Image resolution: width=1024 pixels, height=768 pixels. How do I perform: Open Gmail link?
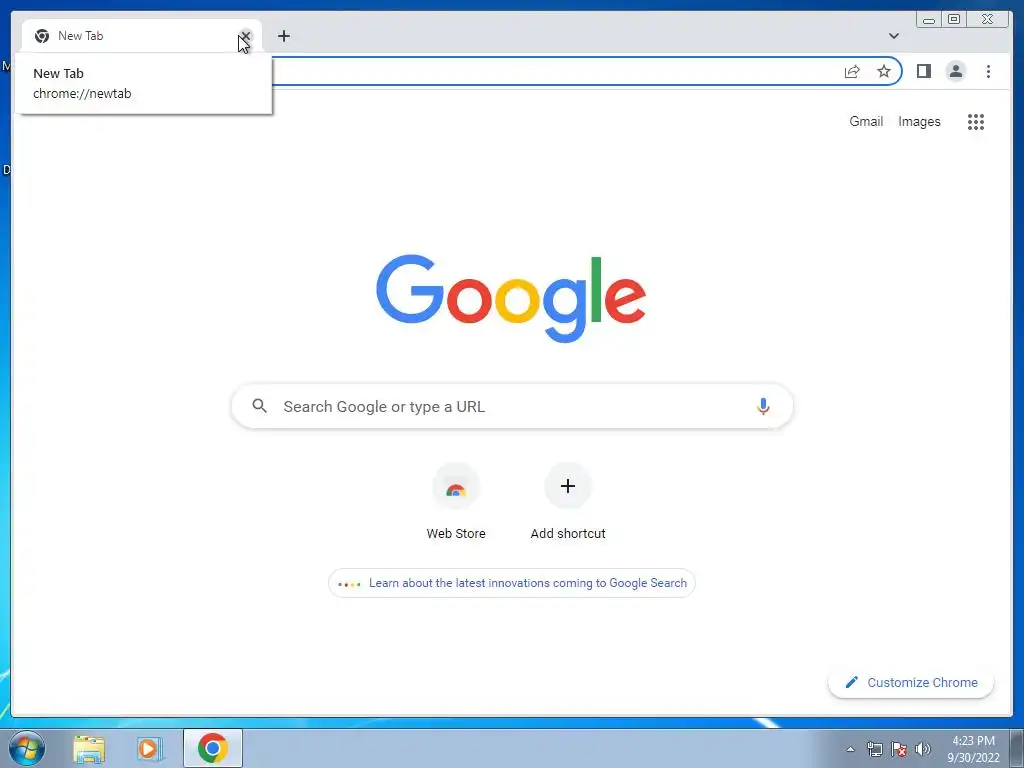tap(866, 121)
